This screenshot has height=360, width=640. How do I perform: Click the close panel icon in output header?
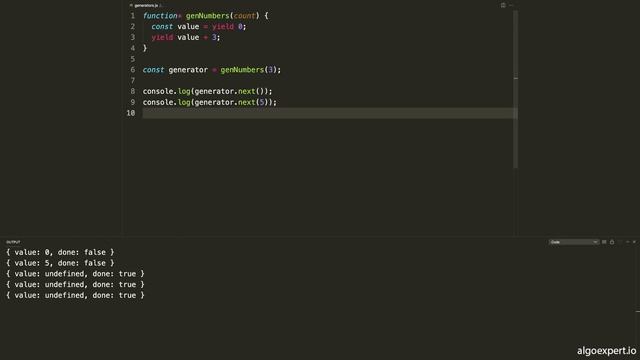[634, 242]
